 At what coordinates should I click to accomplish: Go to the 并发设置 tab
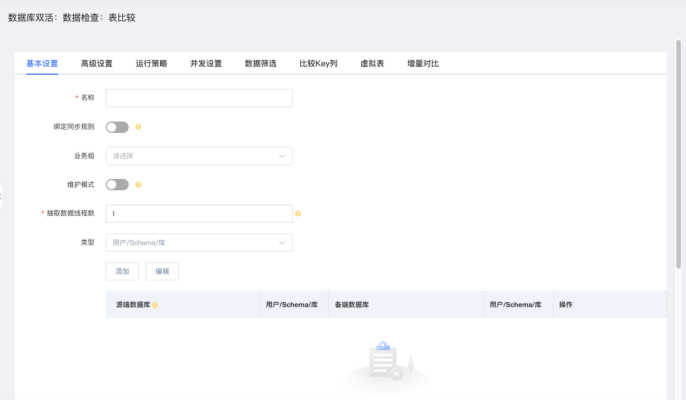click(206, 63)
